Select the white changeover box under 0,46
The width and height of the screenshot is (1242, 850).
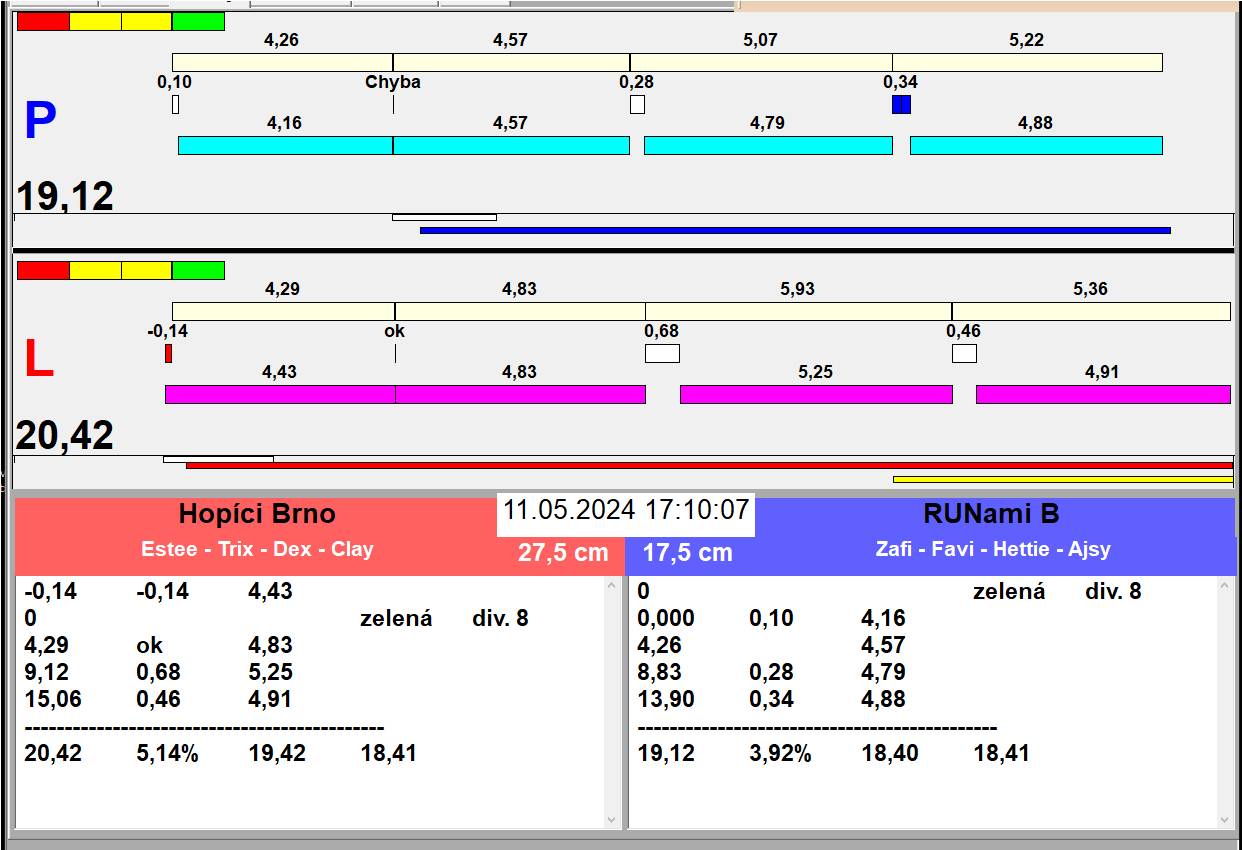tap(964, 353)
